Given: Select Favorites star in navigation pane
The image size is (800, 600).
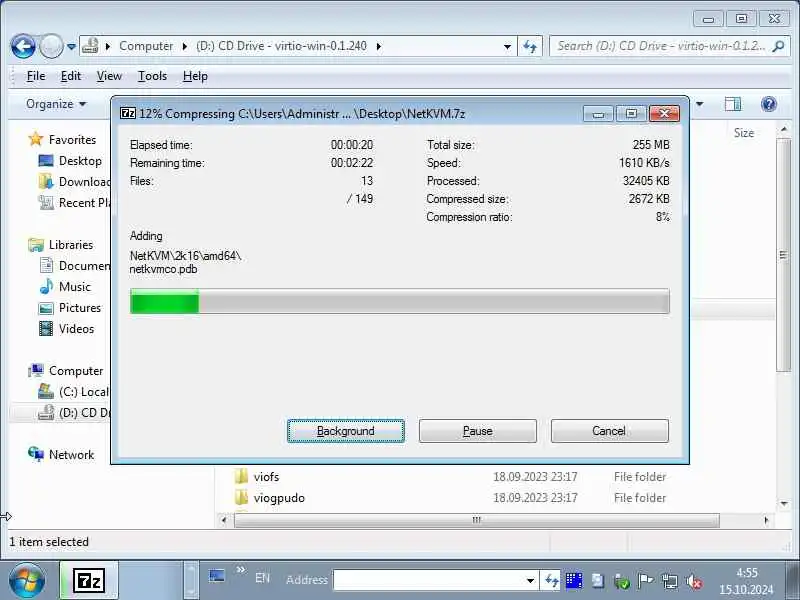Looking at the screenshot, I should (x=36, y=139).
